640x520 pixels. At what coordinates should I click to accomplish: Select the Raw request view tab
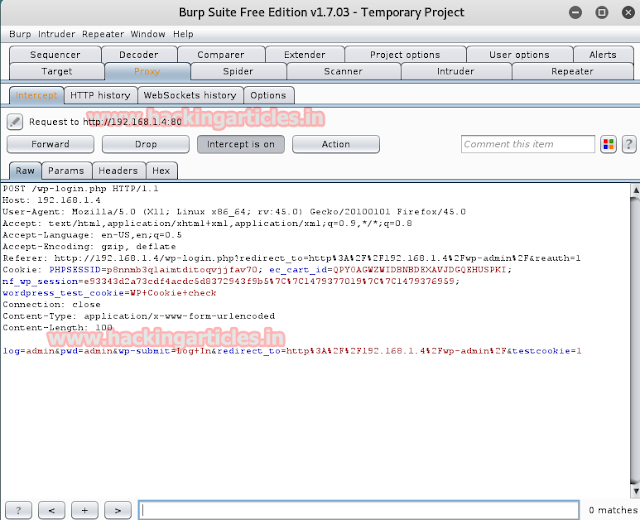point(25,171)
